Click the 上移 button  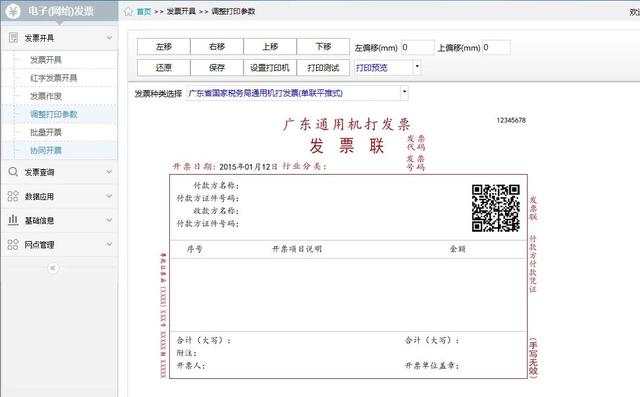pyautogui.click(x=270, y=47)
